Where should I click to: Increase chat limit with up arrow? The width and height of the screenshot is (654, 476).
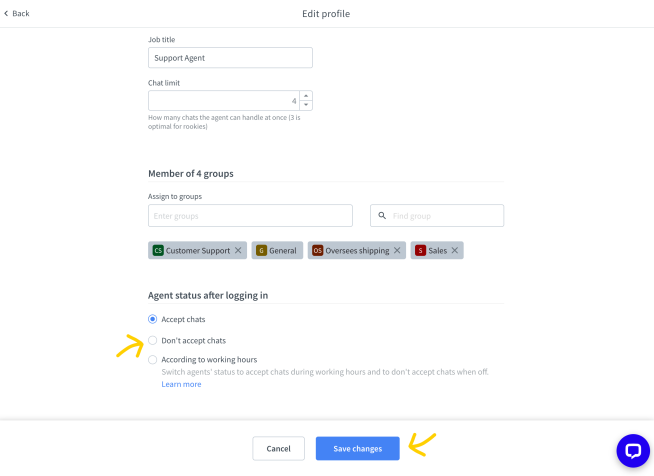pos(306,96)
